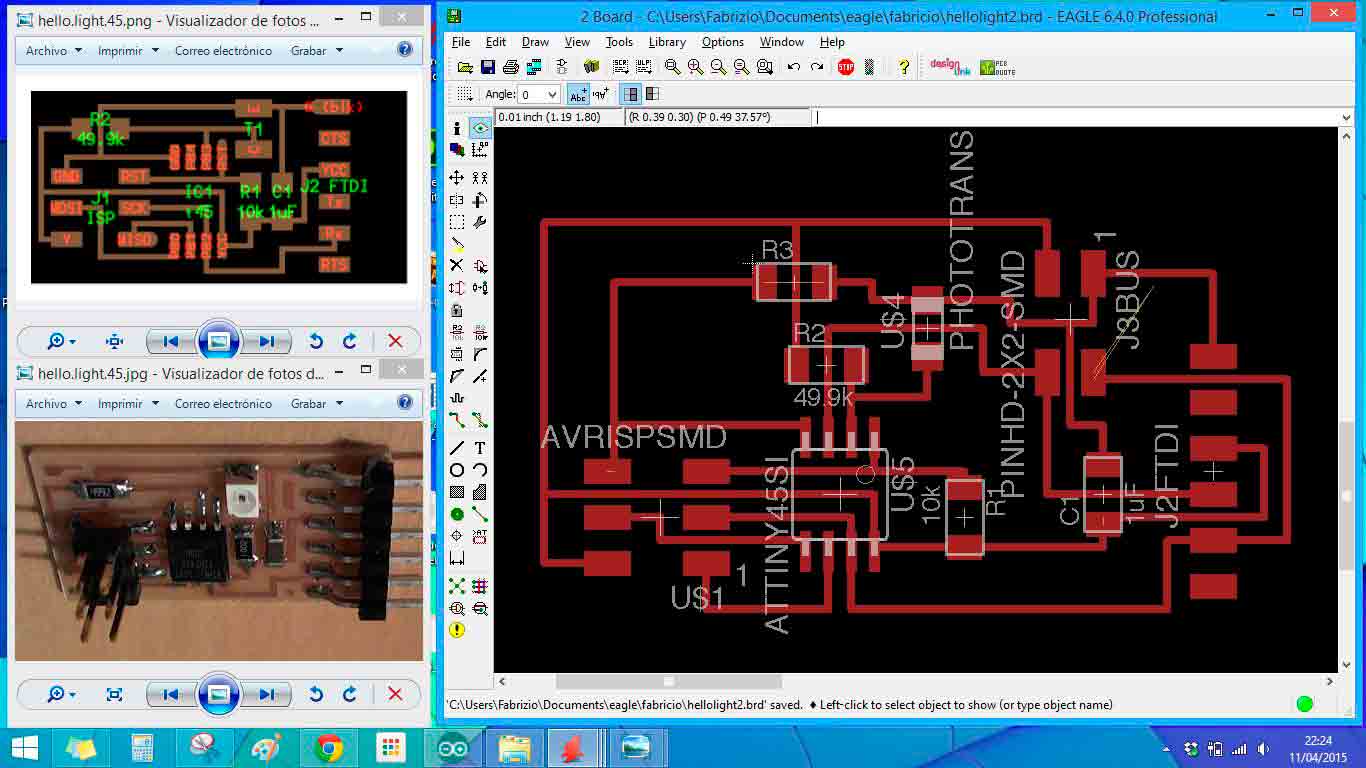This screenshot has height=768, width=1366.
Task: Open the Angle dropdown
Action: pos(552,94)
